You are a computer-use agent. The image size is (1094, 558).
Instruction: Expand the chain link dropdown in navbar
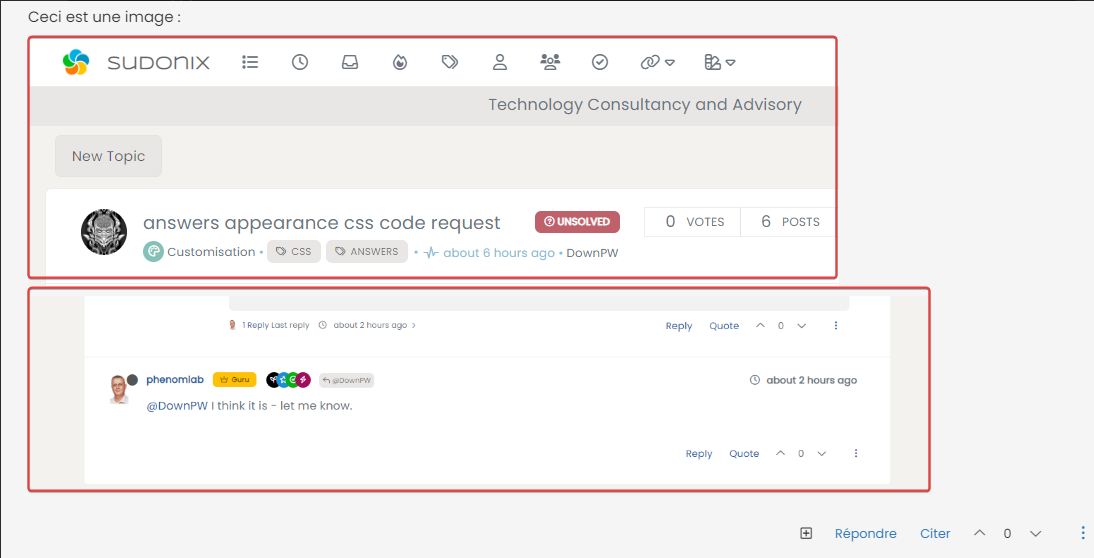point(657,62)
